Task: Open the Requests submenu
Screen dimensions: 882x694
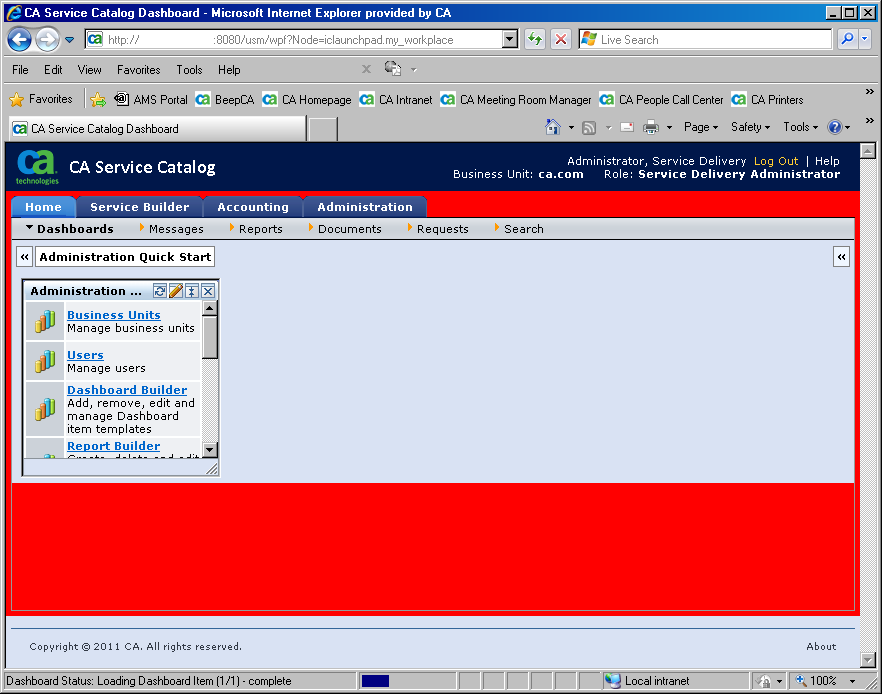Action: click(438, 229)
